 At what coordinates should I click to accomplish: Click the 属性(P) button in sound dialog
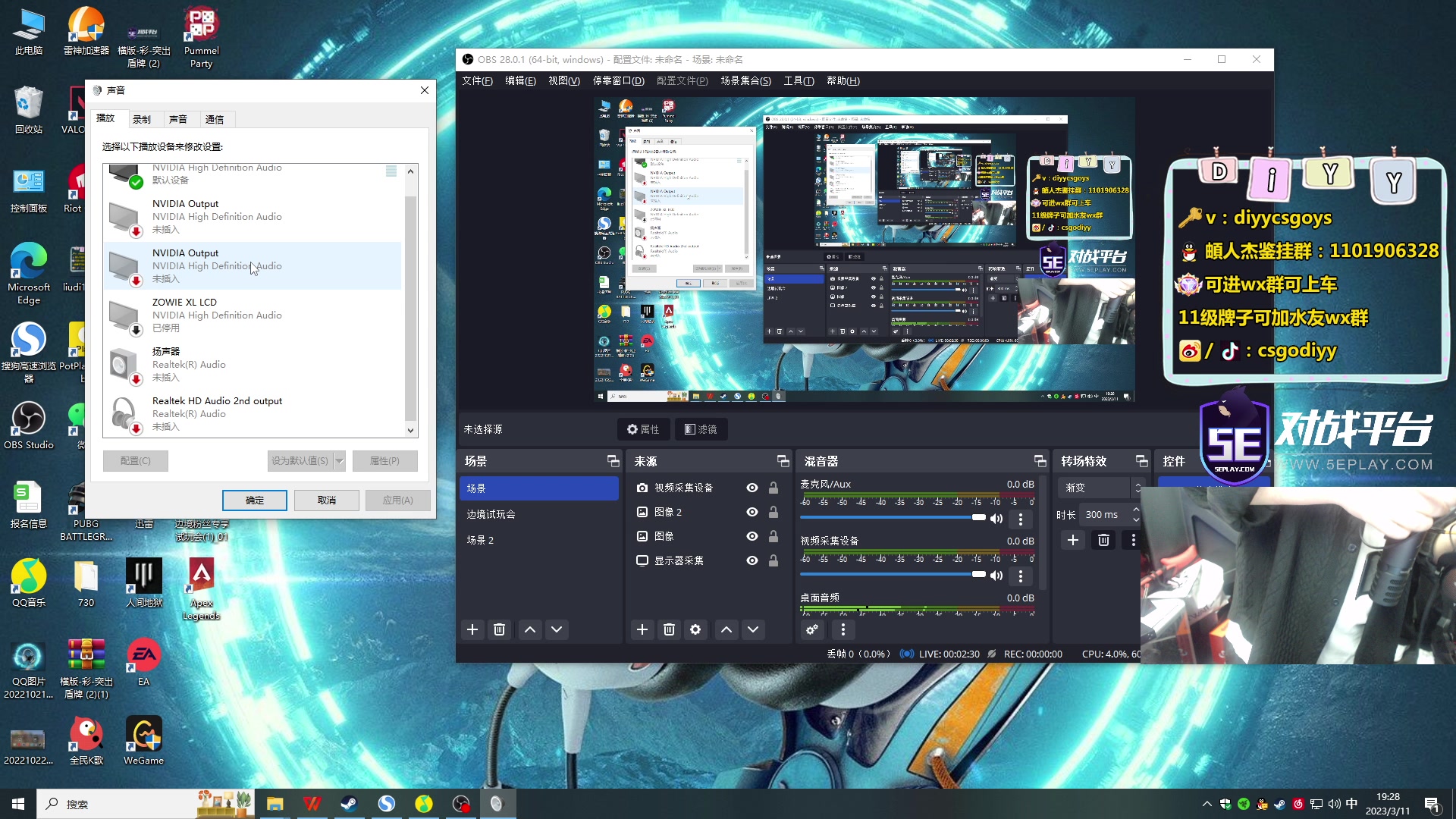point(384,461)
